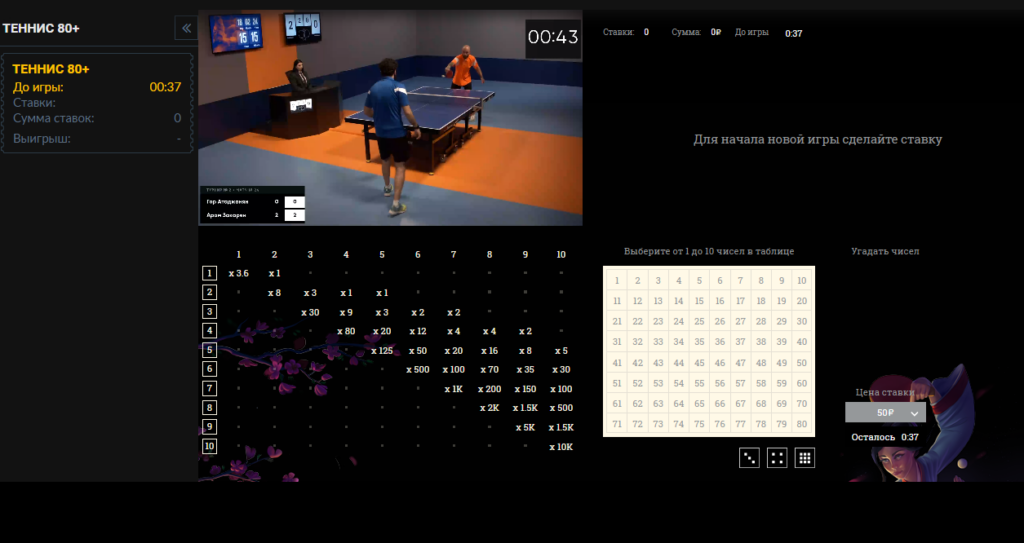The image size is (1024, 543).
Task: Click the 'Для начала новой игры сделайте ставку' message
Action: tap(818, 139)
